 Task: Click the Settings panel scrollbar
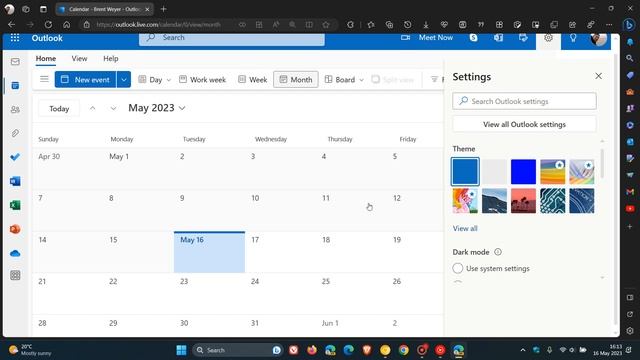coord(602,163)
